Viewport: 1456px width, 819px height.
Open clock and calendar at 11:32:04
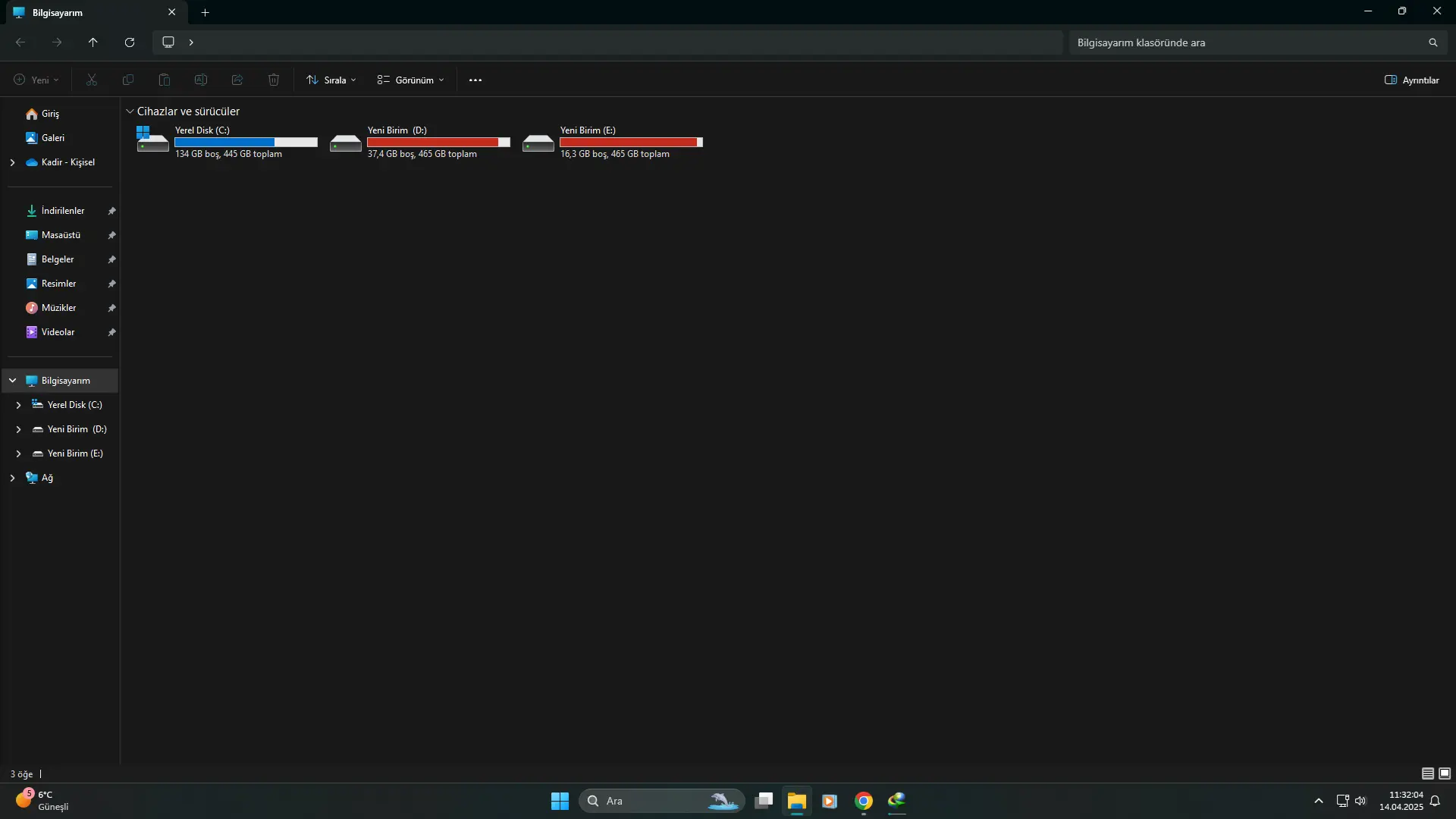coord(1401,801)
